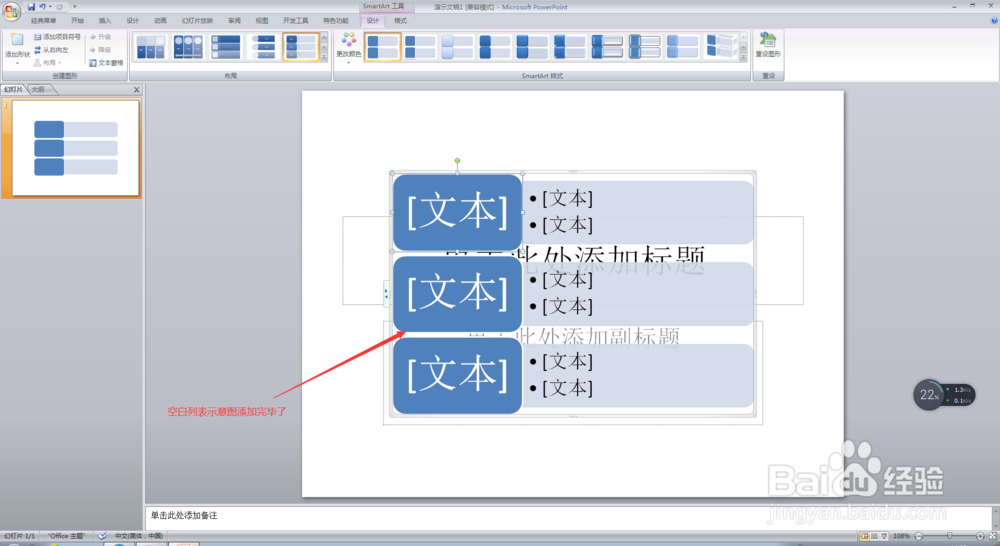This screenshot has width=1000, height=546.
Task: Open PowerPoint help icon
Action: click(x=994, y=21)
